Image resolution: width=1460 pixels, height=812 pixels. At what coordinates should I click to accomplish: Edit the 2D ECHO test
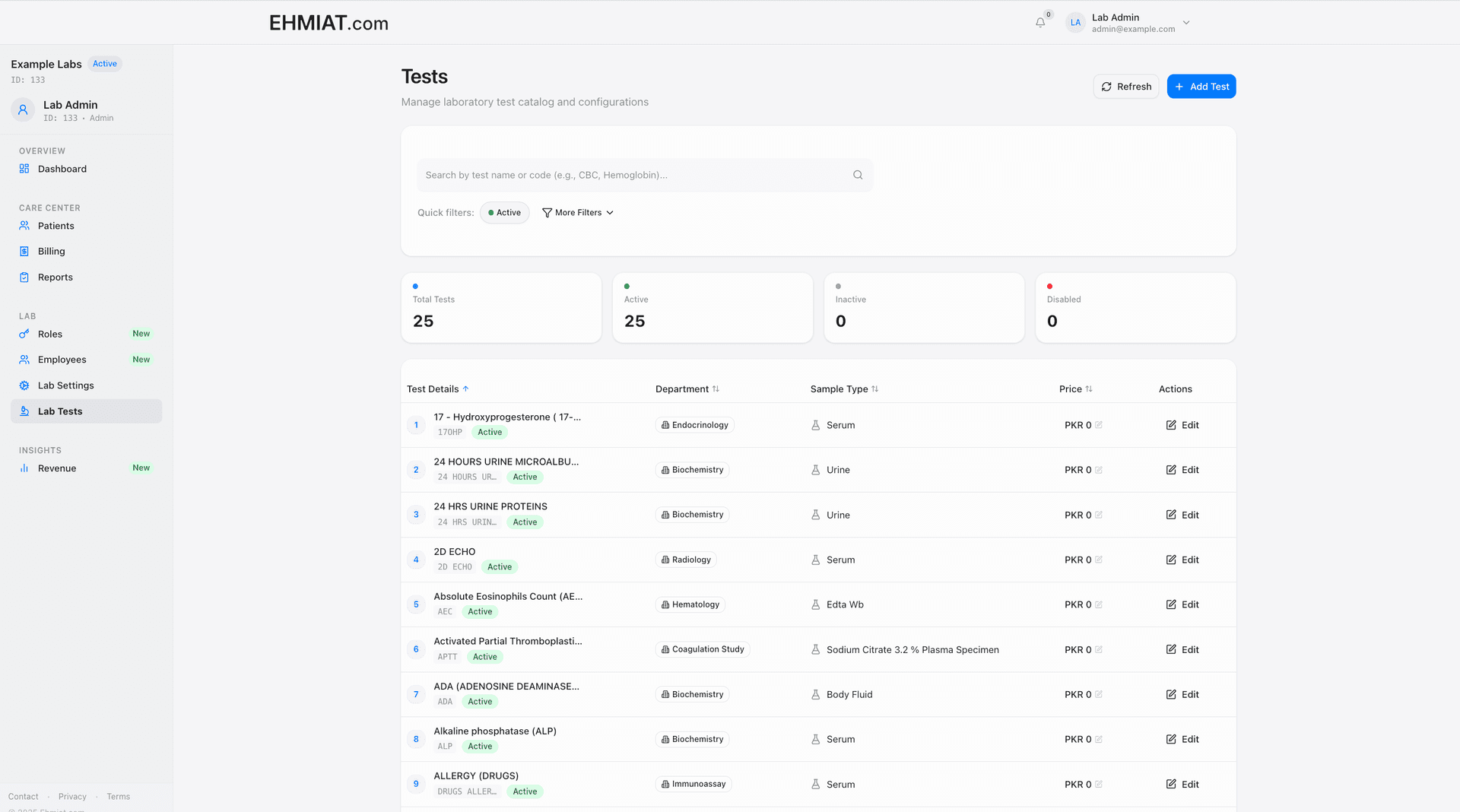(1182, 560)
